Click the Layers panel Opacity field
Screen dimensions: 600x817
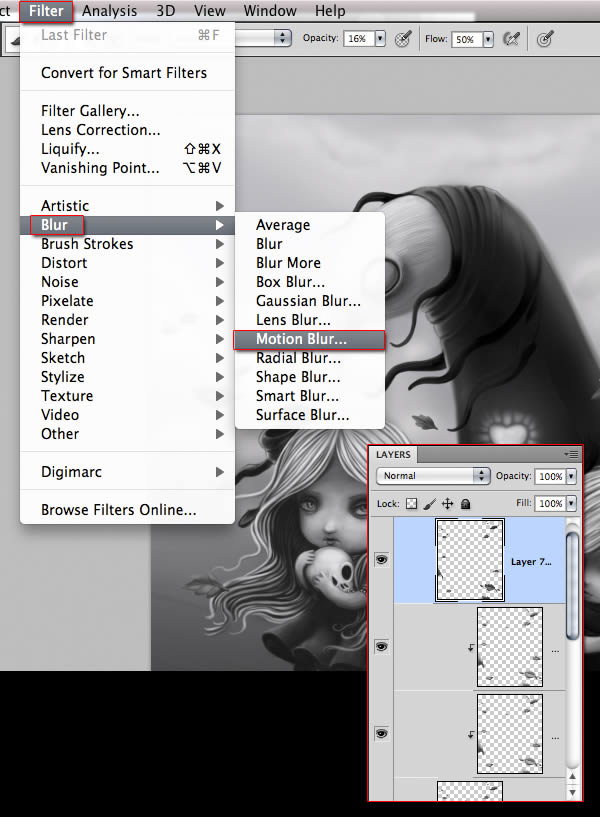click(551, 476)
